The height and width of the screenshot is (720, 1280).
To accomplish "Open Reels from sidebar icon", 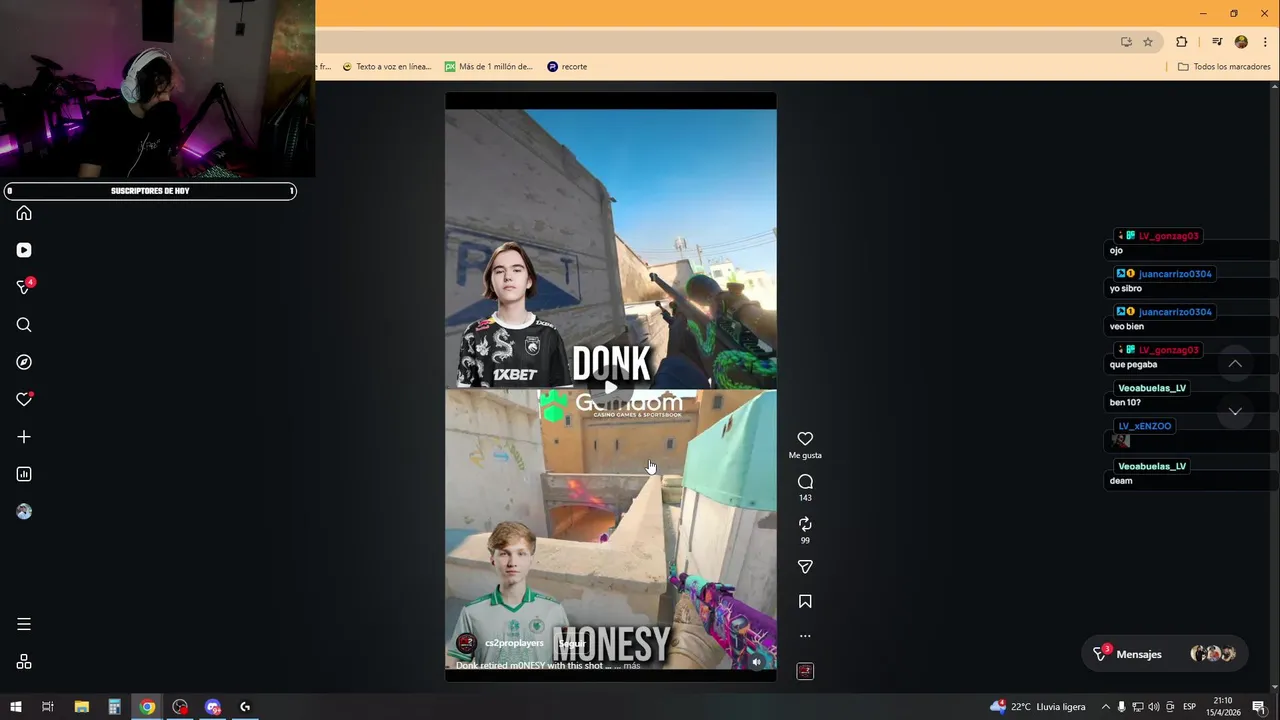I will pos(24,250).
